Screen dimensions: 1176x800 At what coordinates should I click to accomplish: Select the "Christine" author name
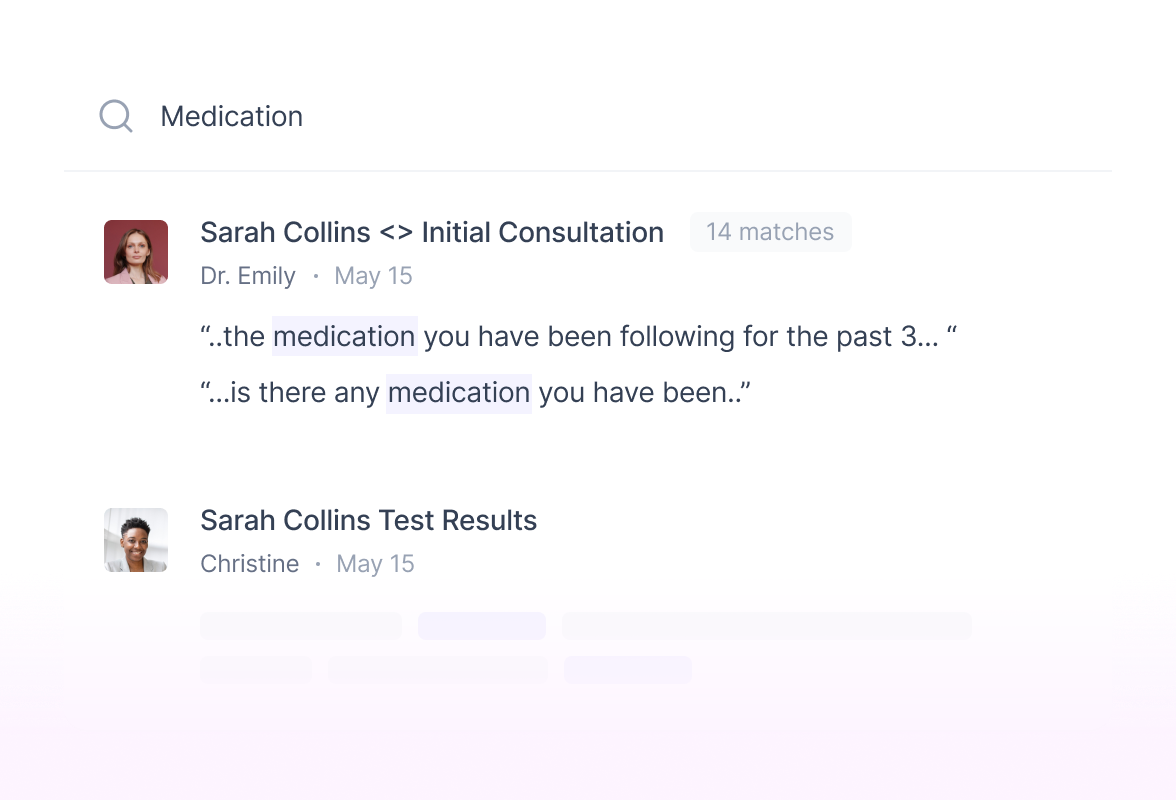coord(249,564)
